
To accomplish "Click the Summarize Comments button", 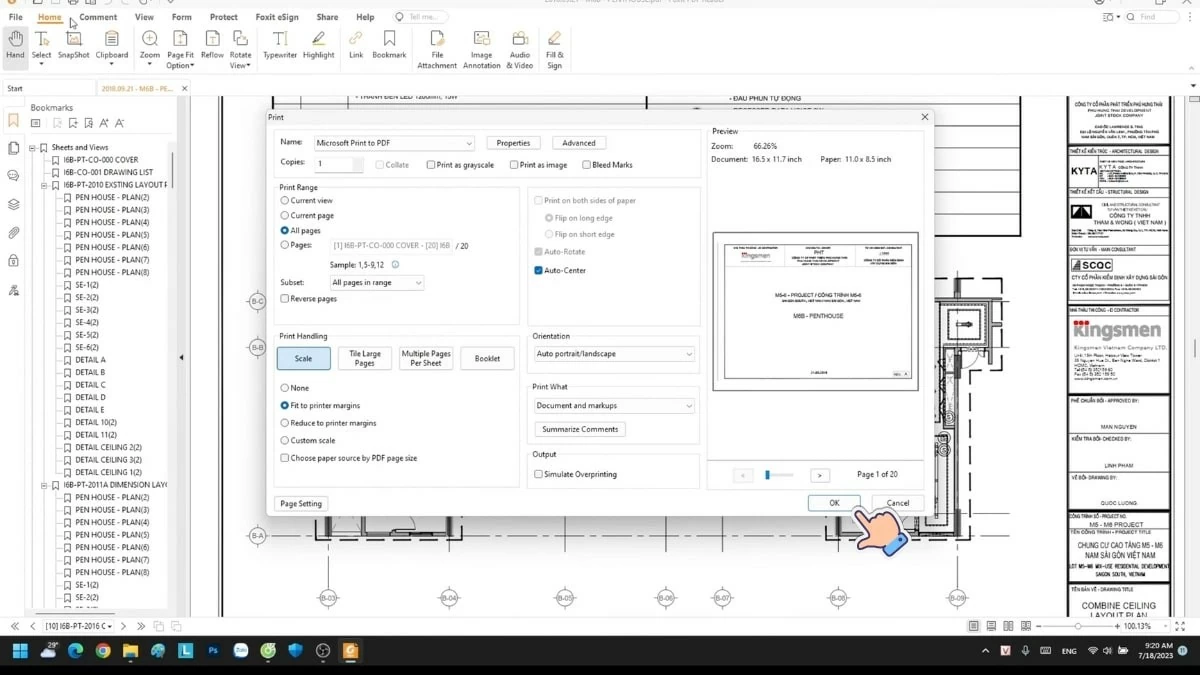I will (579, 428).
